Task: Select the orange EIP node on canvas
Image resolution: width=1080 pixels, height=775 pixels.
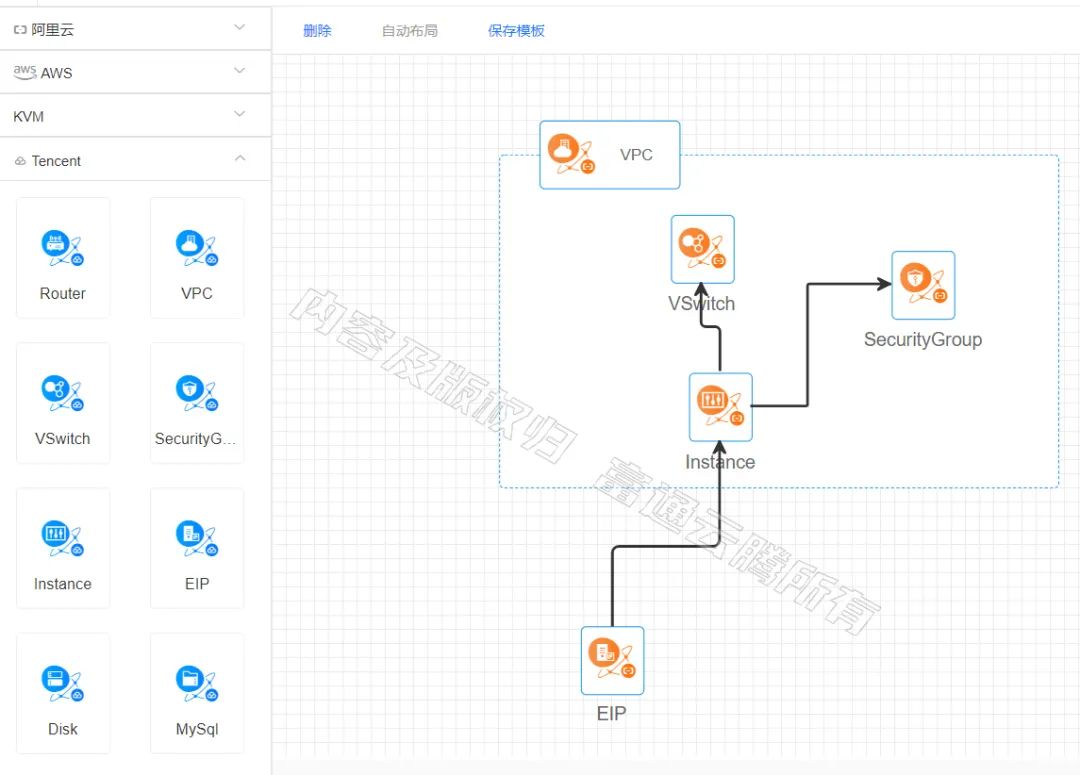Action: click(x=612, y=661)
